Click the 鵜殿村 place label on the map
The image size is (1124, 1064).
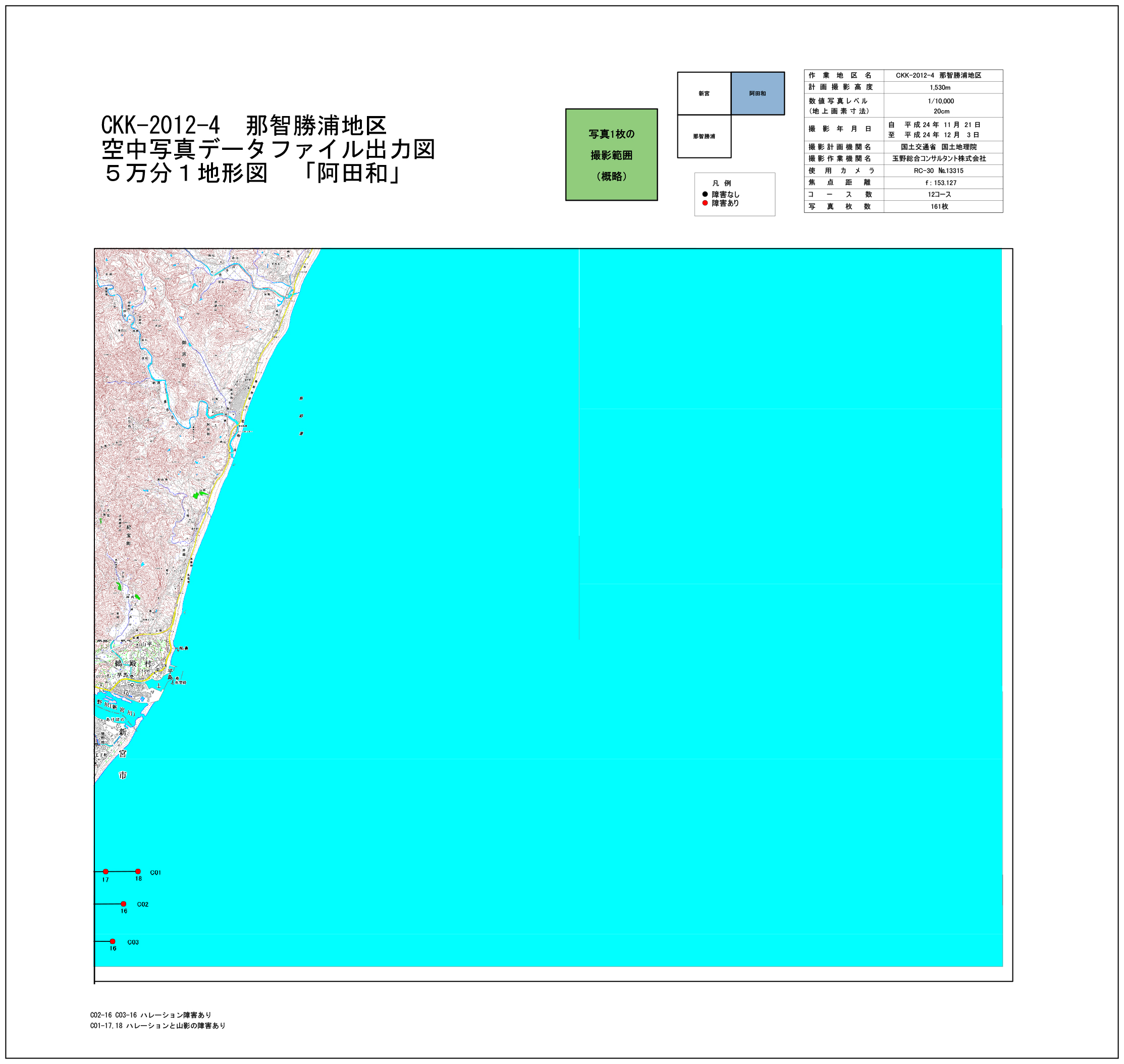[x=133, y=663]
